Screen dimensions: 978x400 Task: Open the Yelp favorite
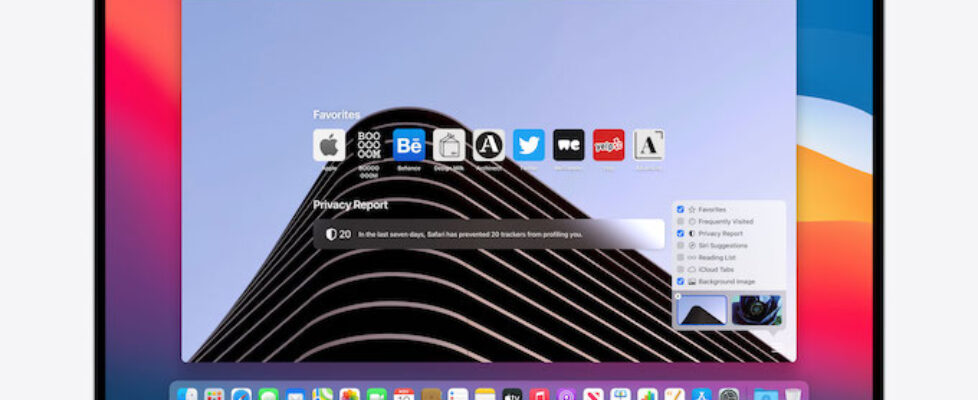point(608,145)
